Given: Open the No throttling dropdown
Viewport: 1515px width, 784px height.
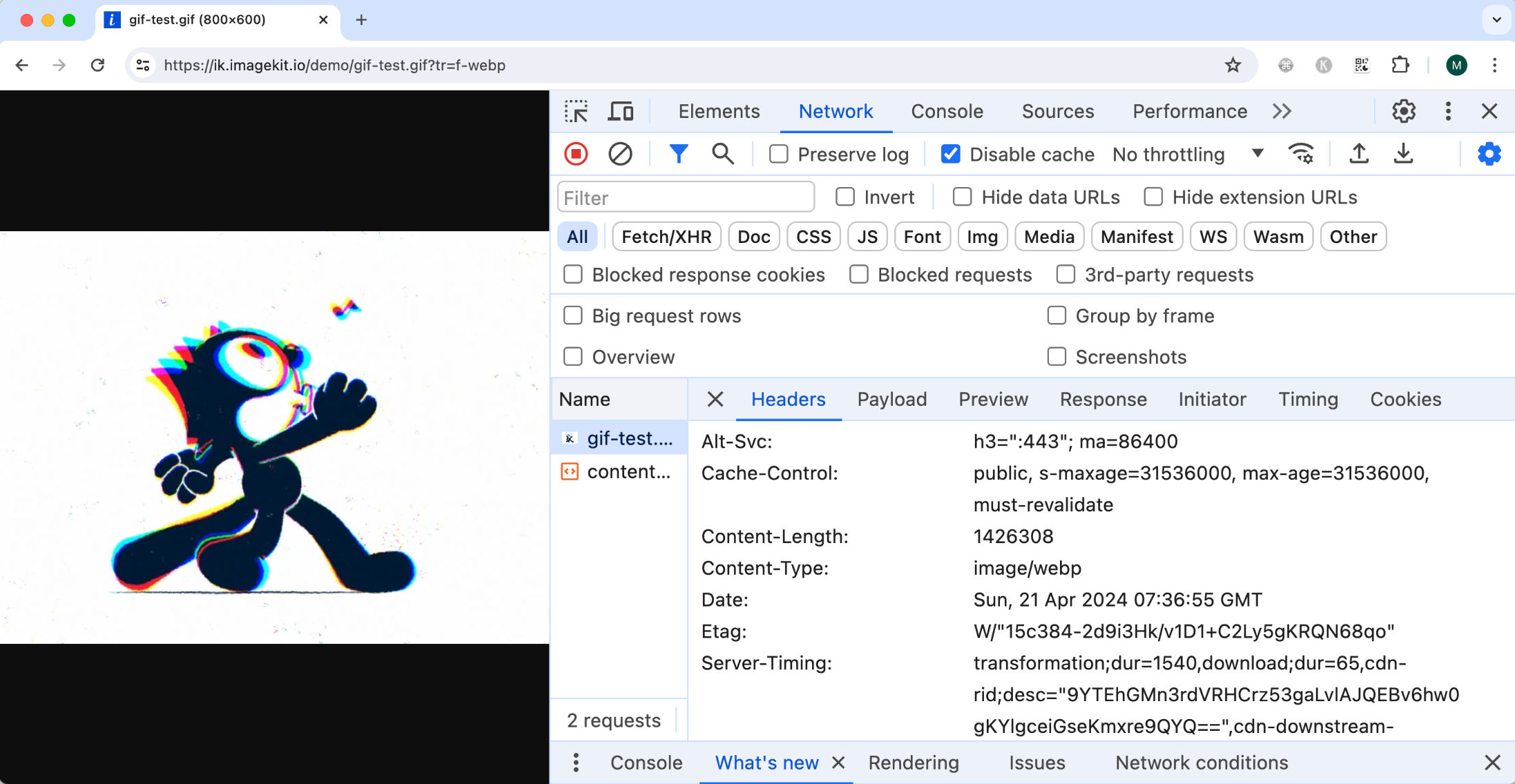Looking at the screenshot, I should [x=1188, y=154].
